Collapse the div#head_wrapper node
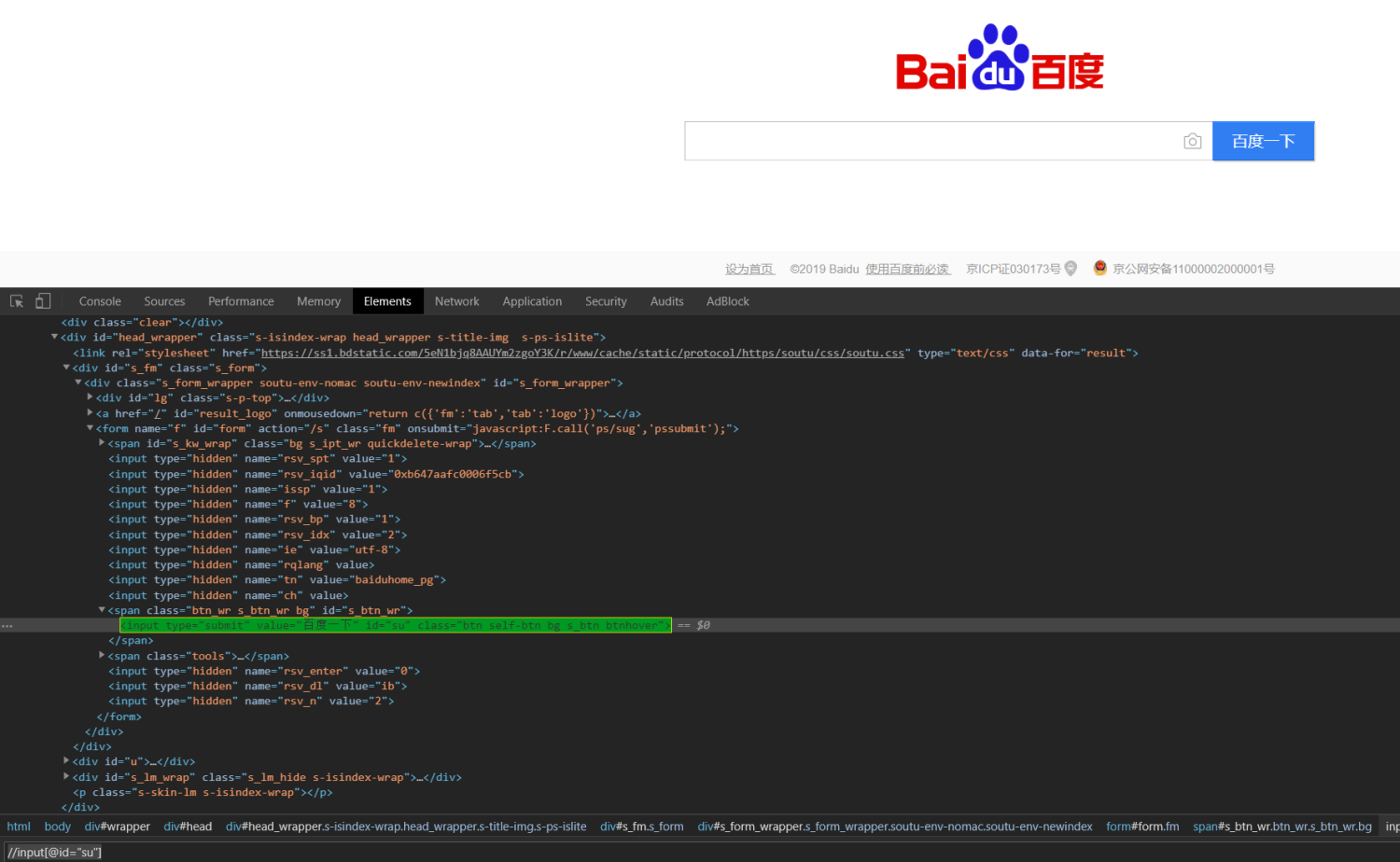1400x862 pixels. pyautogui.click(x=54, y=337)
